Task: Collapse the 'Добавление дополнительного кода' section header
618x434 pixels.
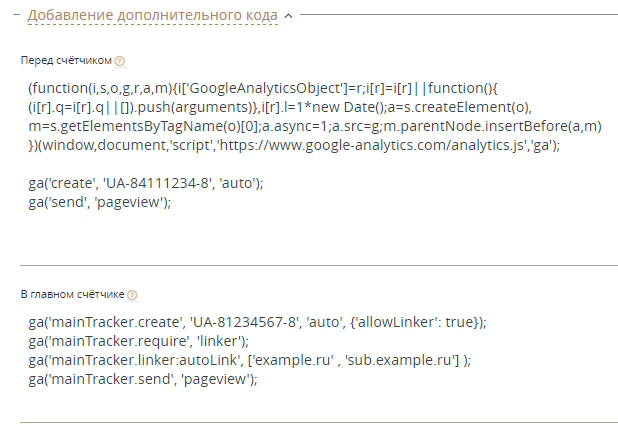Action: 153,15
